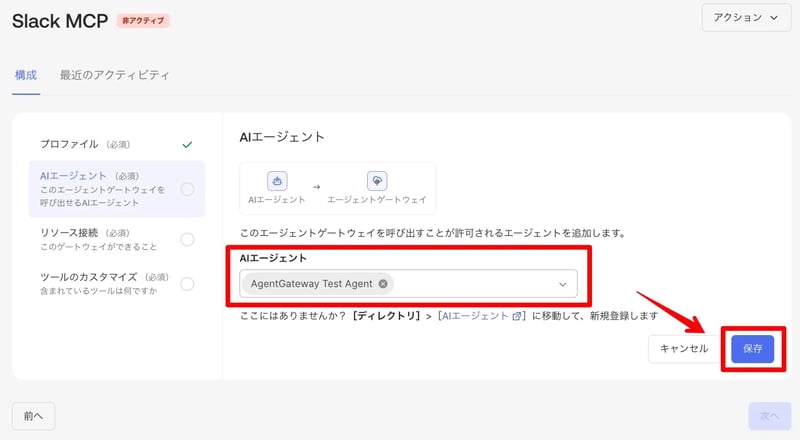
Task: Click inside the AIエージェント selection field
Action: 408,284
